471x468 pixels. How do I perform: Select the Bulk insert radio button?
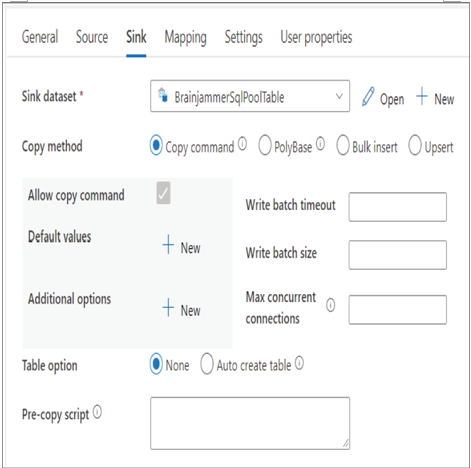pyautogui.click(x=343, y=145)
